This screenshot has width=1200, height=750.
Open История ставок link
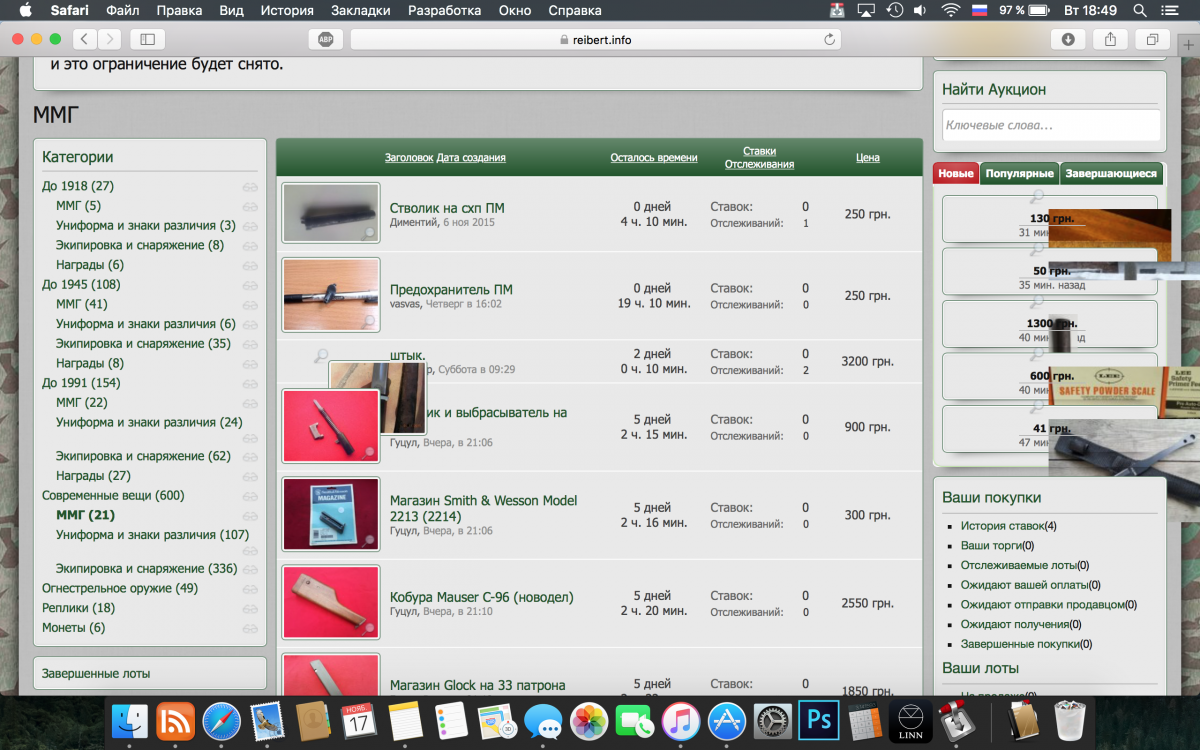tap(1002, 525)
